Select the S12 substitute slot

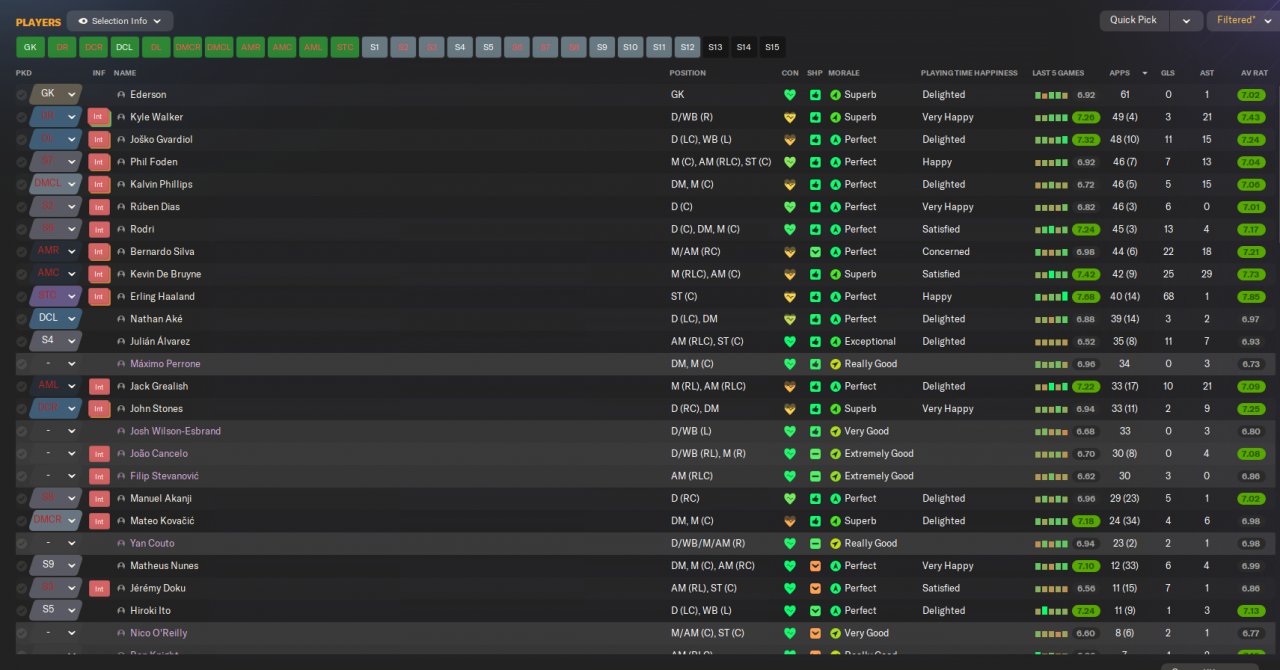[x=687, y=47]
